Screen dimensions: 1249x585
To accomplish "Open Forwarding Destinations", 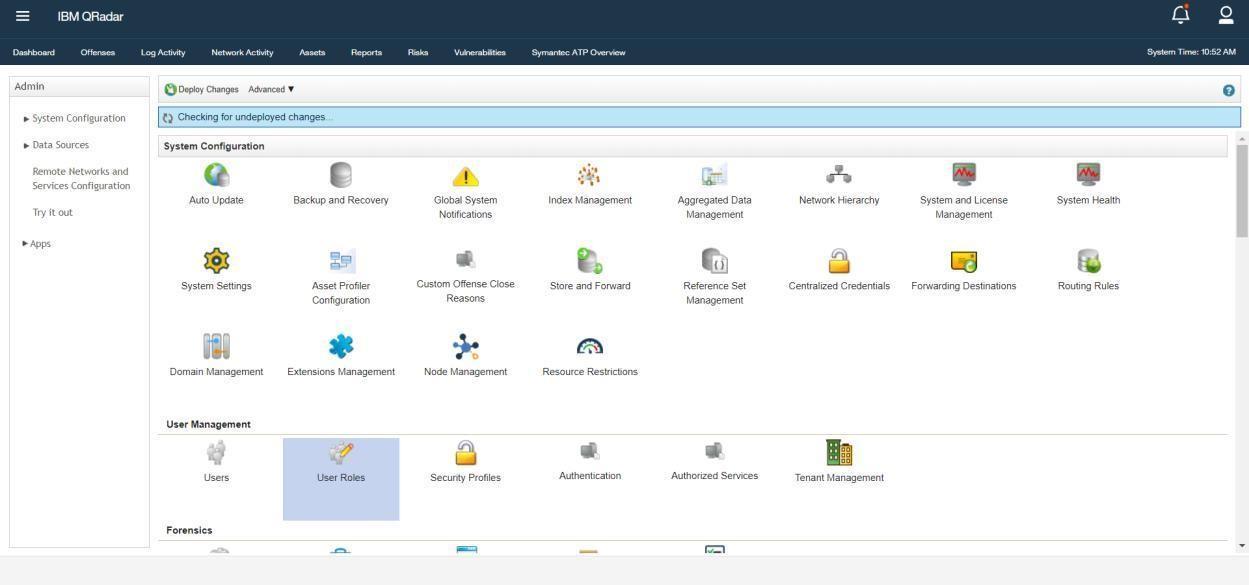I will 964,271.
